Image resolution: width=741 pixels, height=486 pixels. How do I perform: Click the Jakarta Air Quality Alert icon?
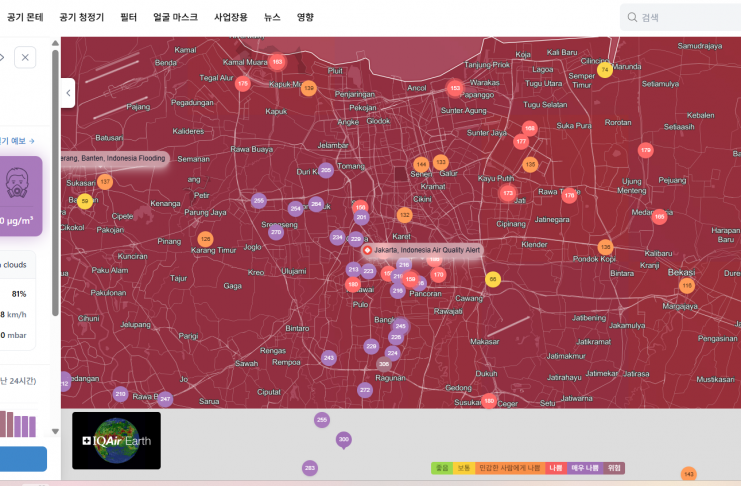point(368,249)
